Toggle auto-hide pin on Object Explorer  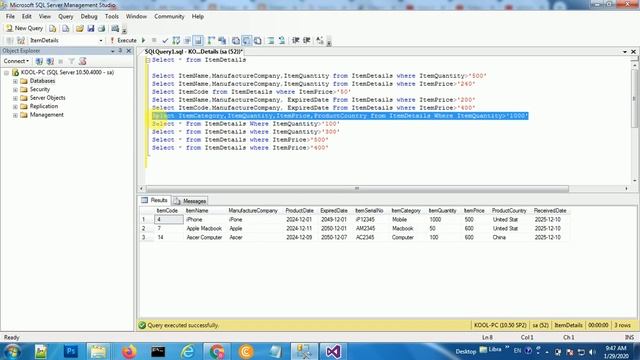point(120,51)
